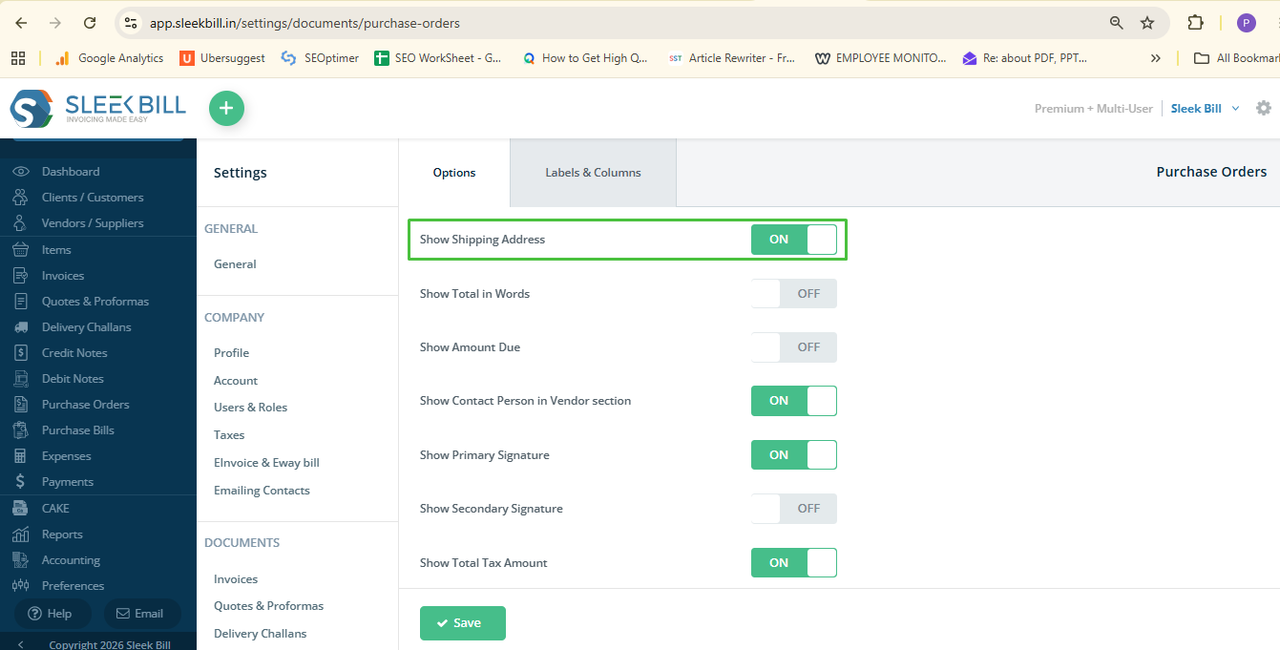Click the Accounting sidebar icon
The height and width of the screenshot is (650, 1280).
21,560
